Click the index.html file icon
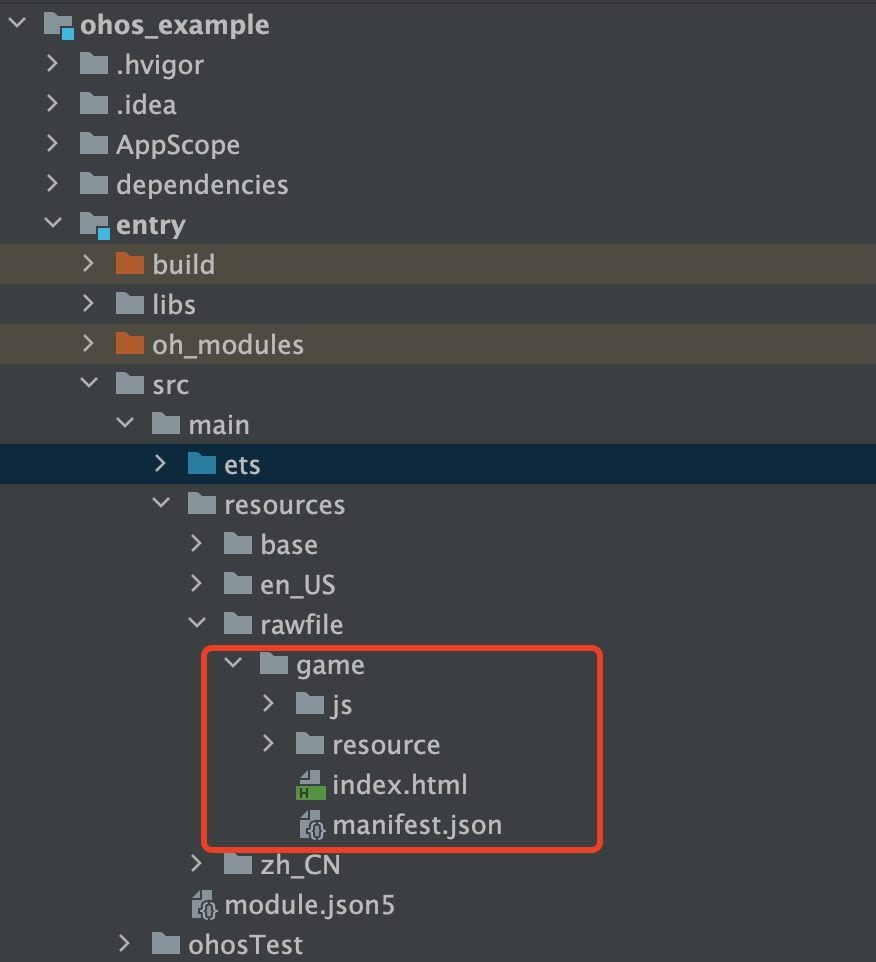The height and width of the screenshot is (962, 876). coord(310,785)
